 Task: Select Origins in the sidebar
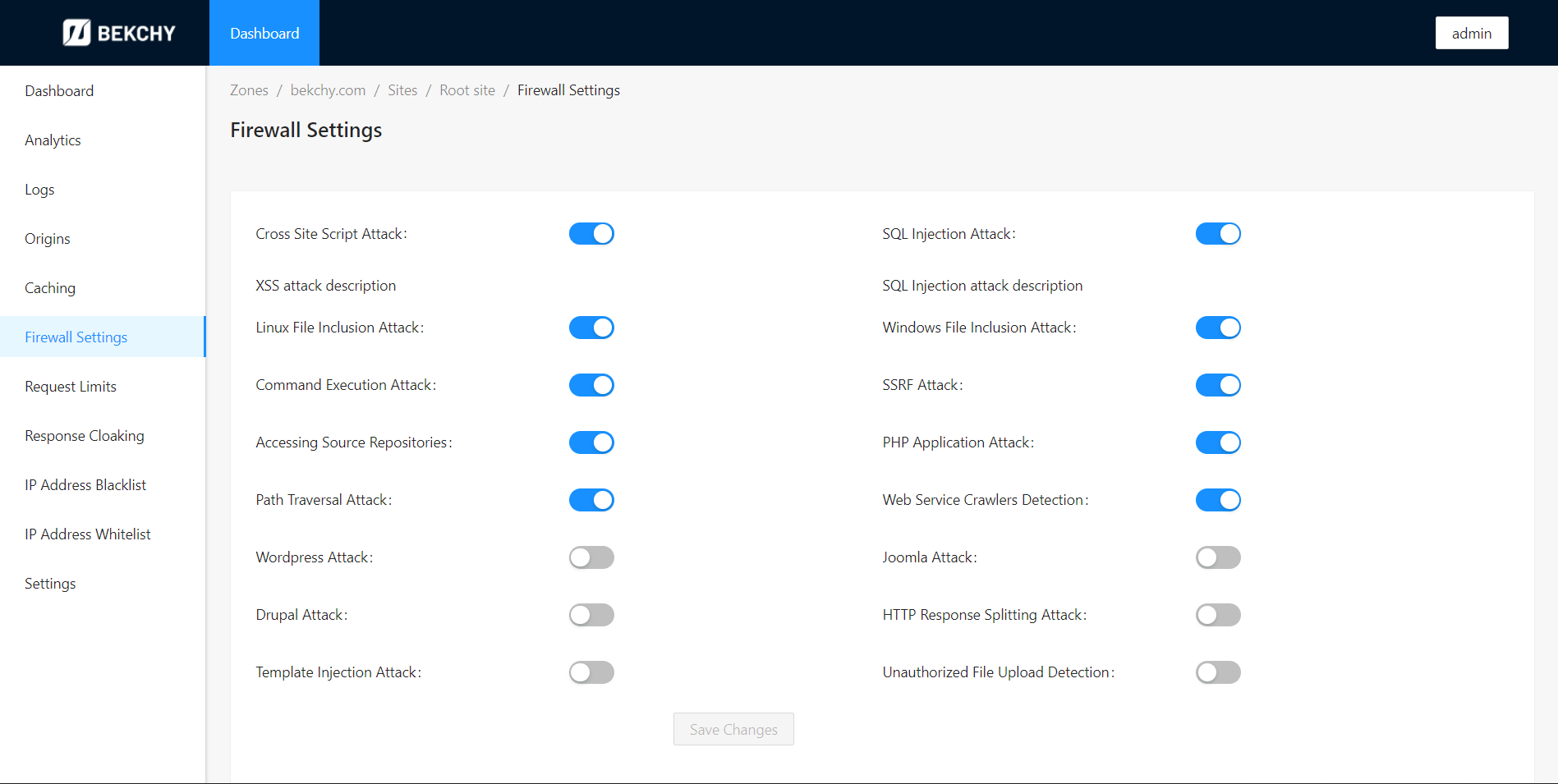(103, 238)
